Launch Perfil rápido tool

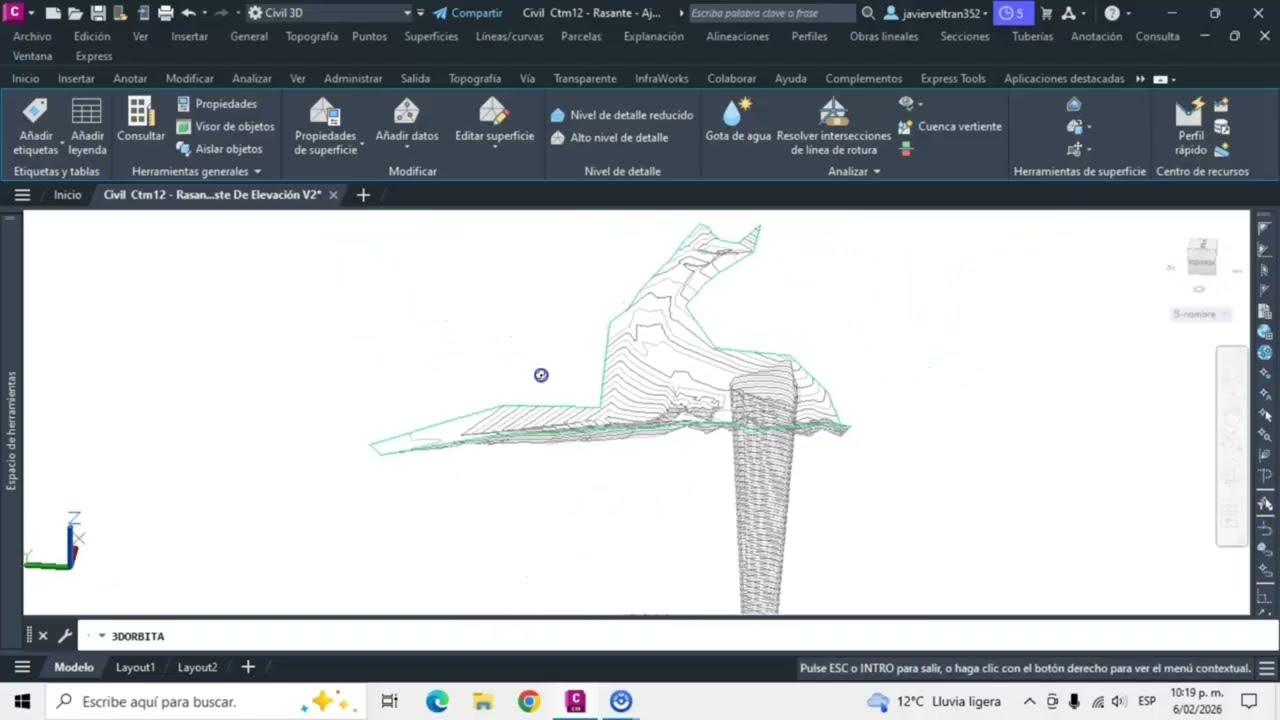point(1190,127)
